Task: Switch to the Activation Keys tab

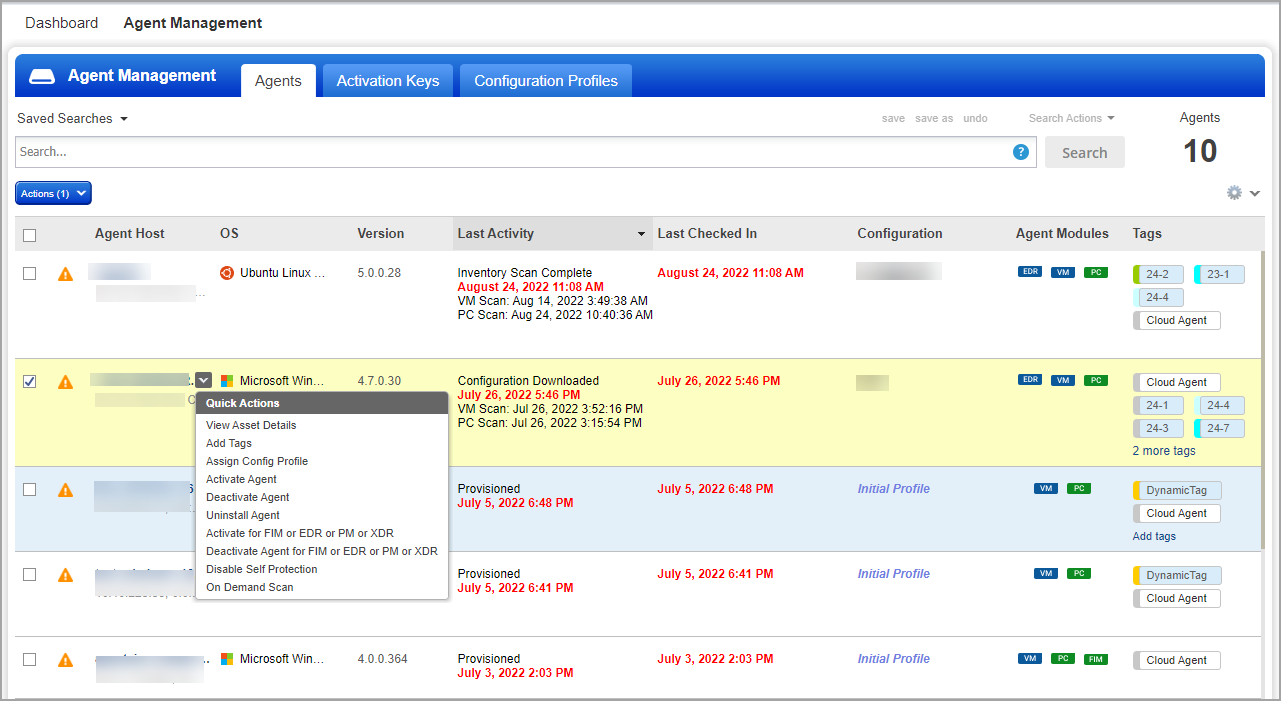Action: tap(388, 81)
